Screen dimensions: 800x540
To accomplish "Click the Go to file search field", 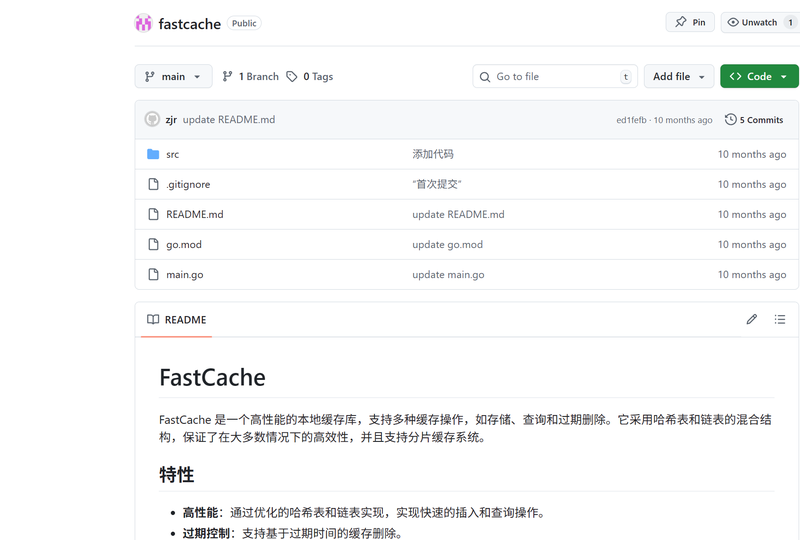I will coord(555,76).
